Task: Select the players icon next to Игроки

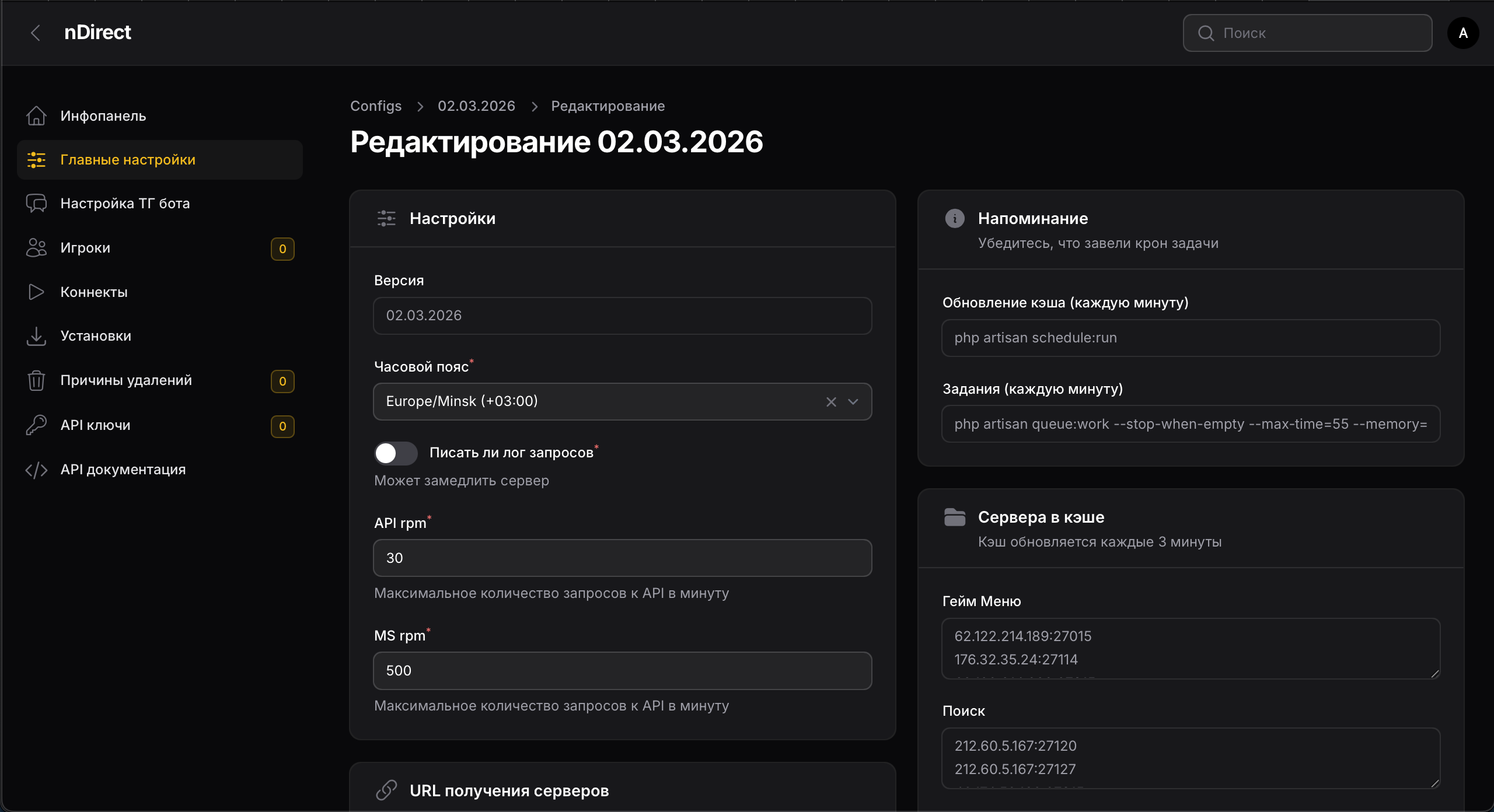Action: click(37, 247)
